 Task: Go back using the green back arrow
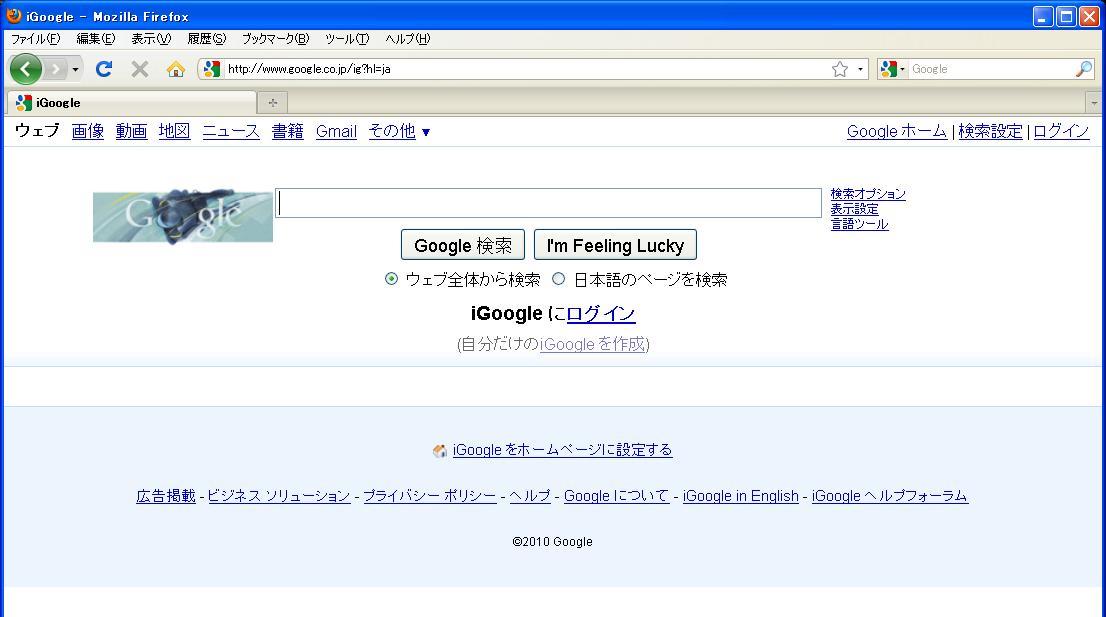26,69
